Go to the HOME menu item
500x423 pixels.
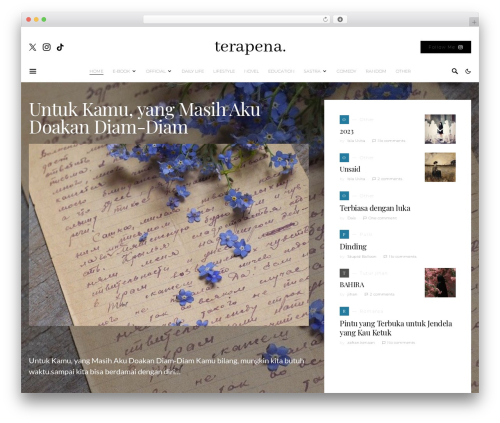[x=96, y=71]
